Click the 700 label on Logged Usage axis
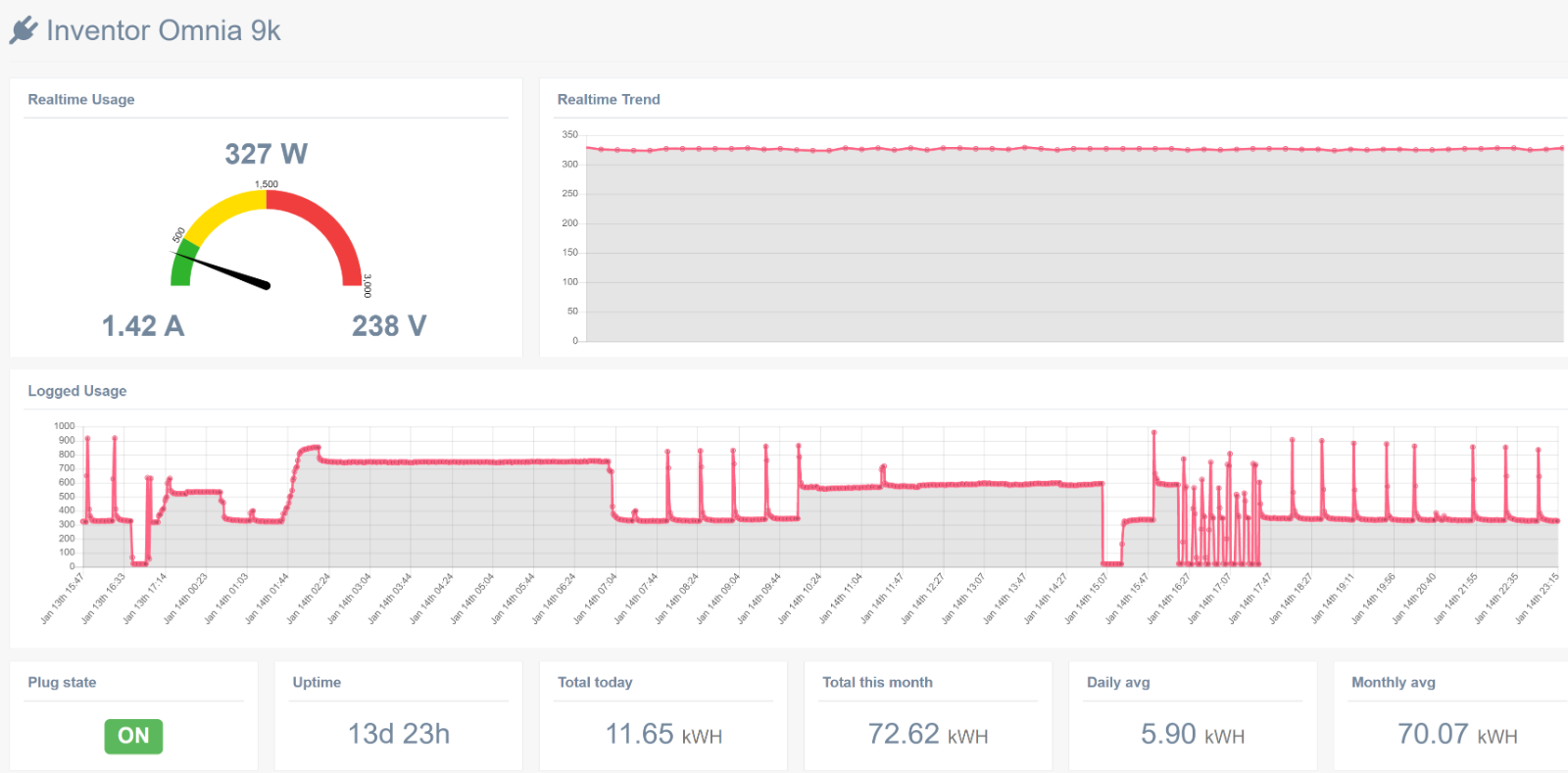The image size is (1568, 773). (67, 468)
